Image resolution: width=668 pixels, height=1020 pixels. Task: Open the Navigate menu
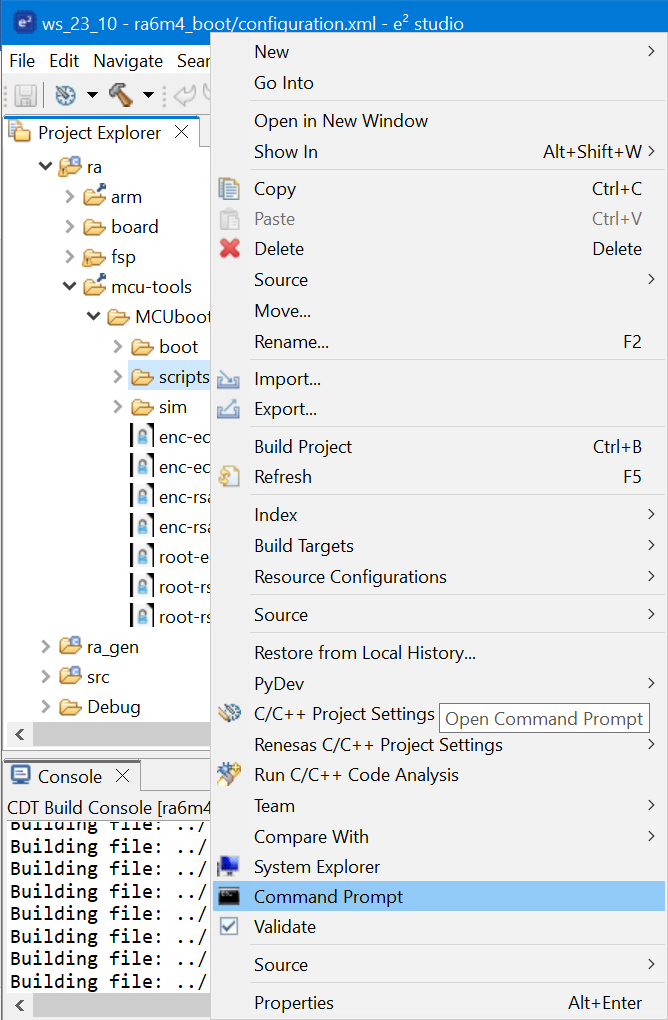[128, 61]
